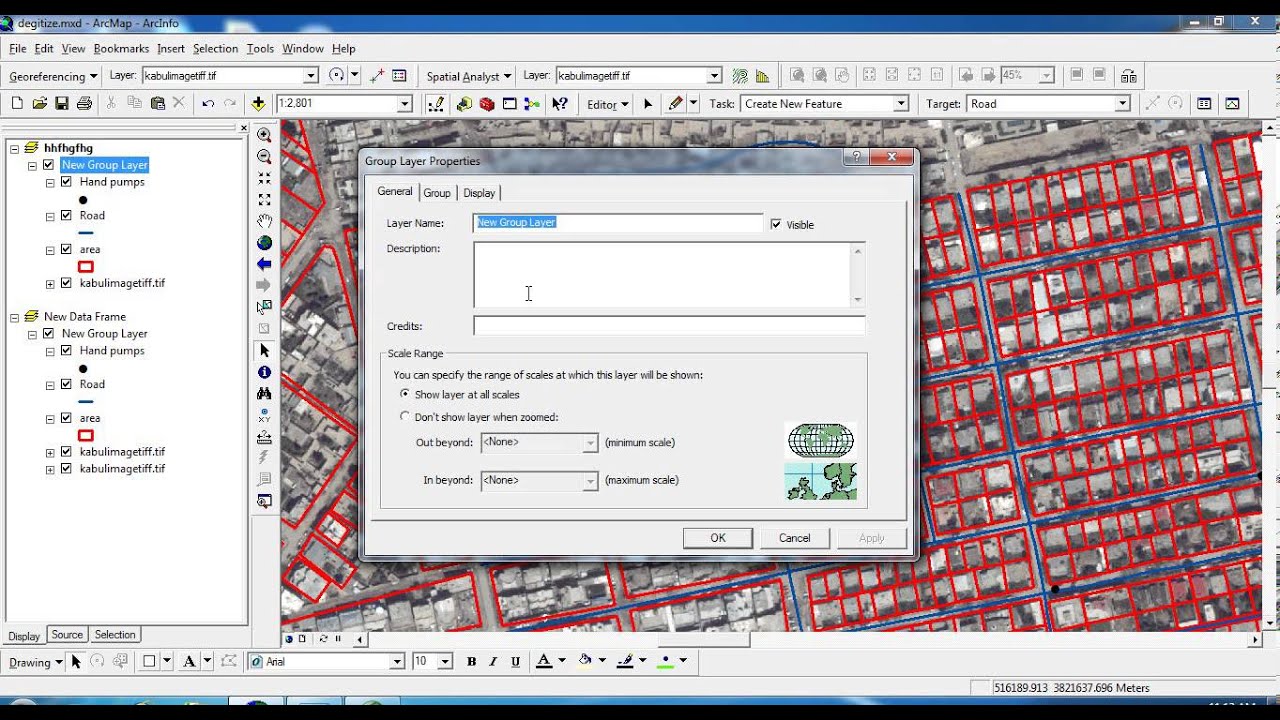Click Cancel in Group Layer Properties
The width and height of the screenshot is (1280, 720).
click(795, 538)
